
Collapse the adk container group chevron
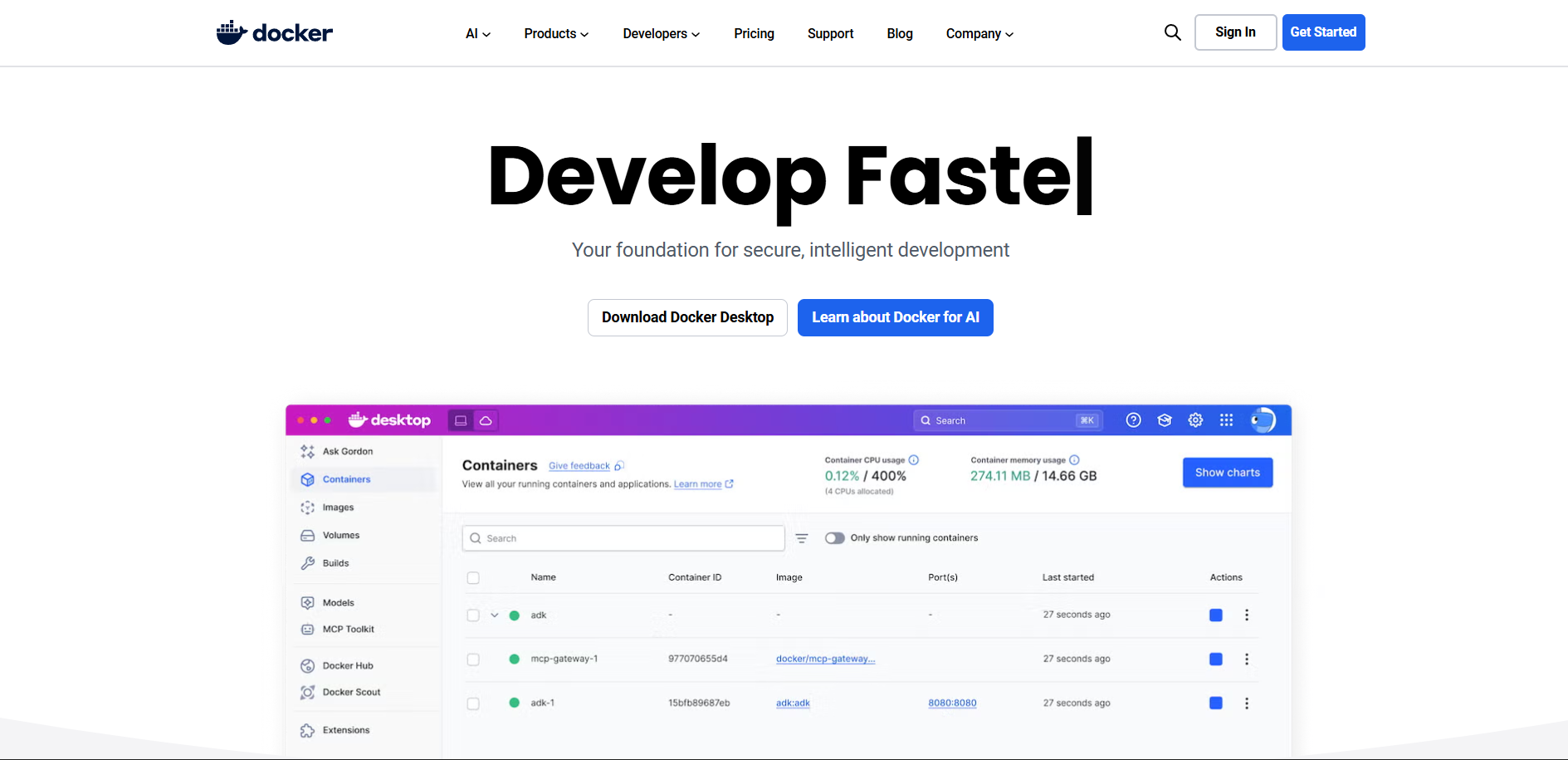click(495, 615)
